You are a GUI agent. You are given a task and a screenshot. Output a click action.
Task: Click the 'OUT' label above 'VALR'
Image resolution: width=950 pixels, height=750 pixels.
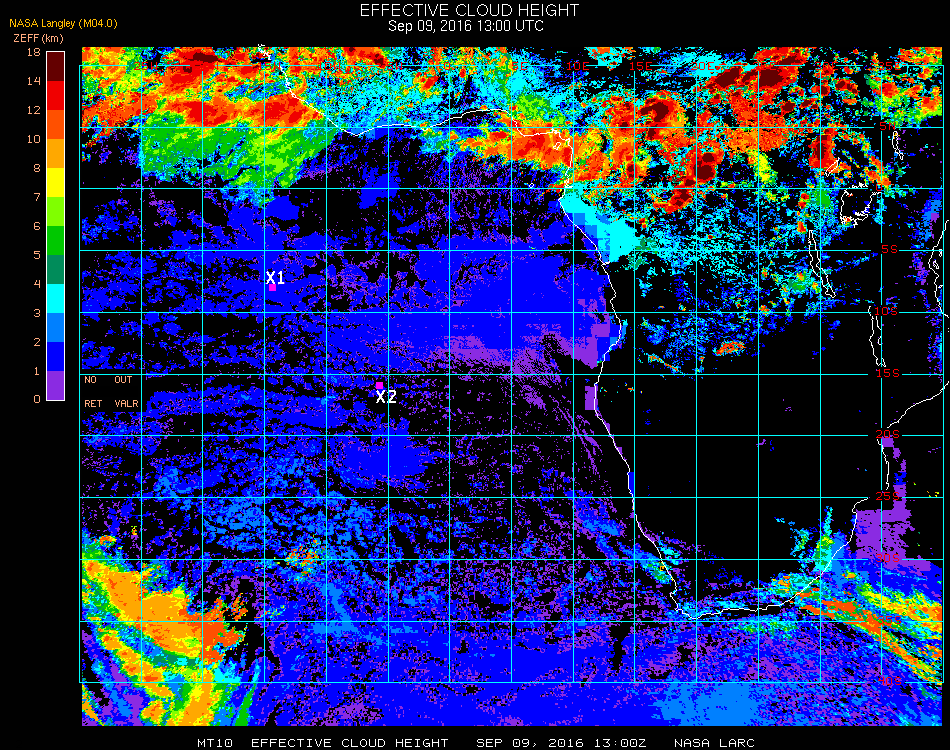[123, 380]
